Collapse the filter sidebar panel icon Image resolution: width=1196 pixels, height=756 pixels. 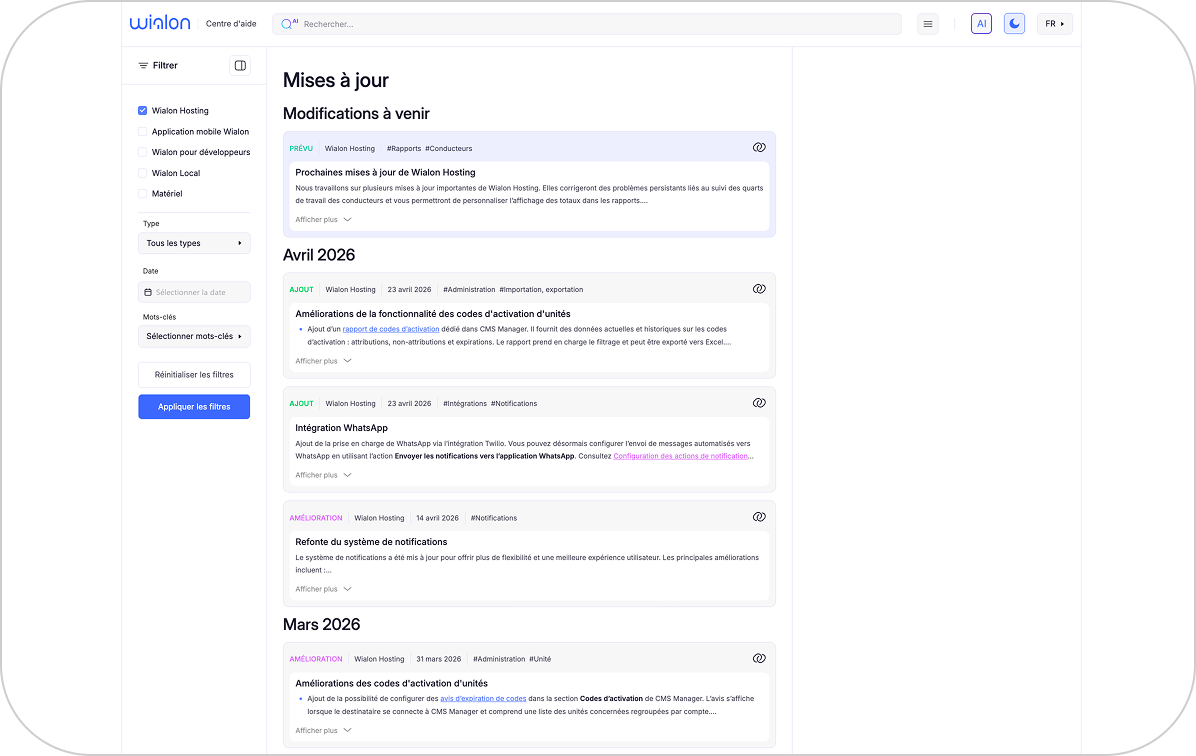(x=240, y=66)
